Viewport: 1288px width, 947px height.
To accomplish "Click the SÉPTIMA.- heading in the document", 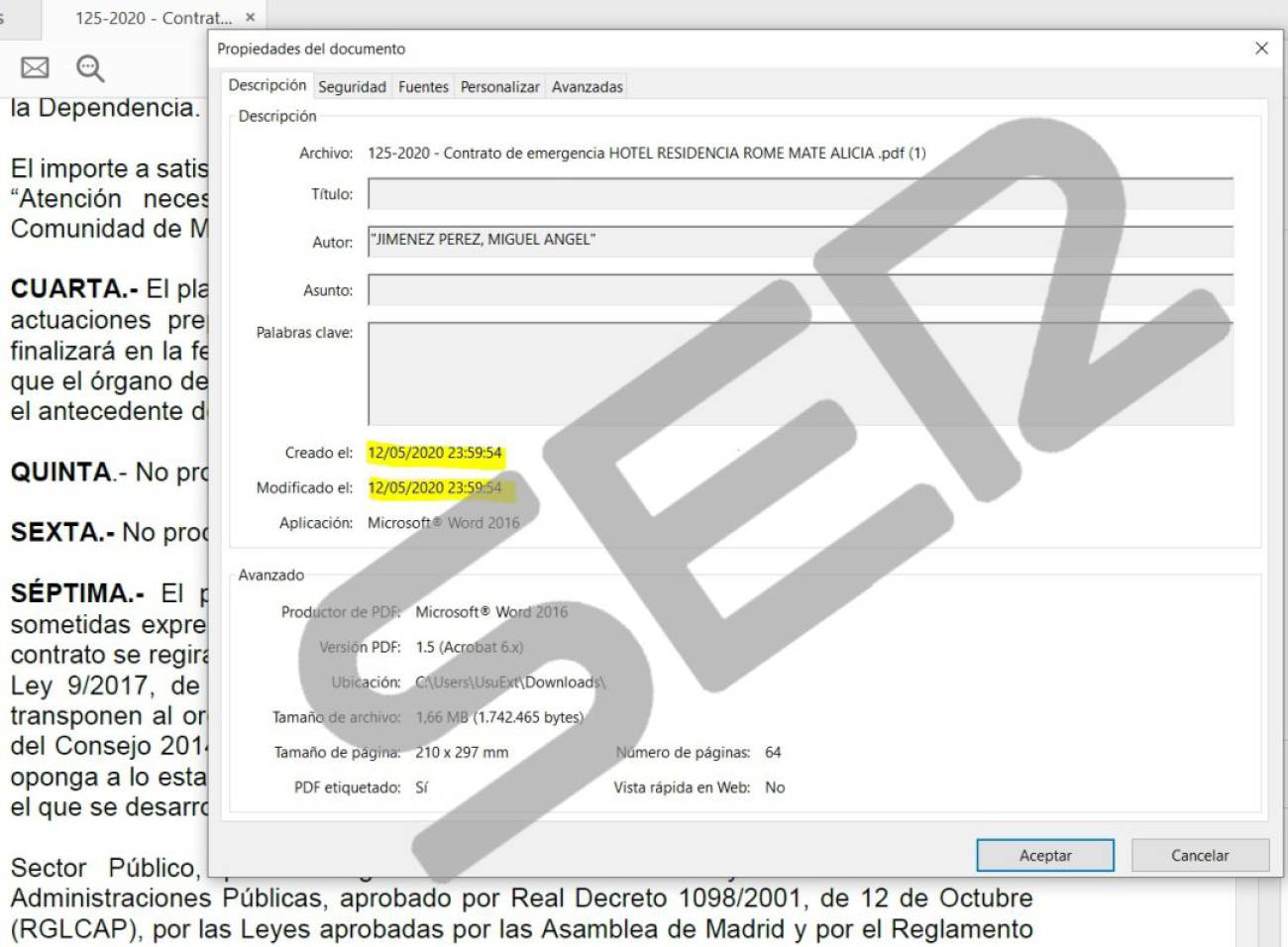I will click(77, 593).
